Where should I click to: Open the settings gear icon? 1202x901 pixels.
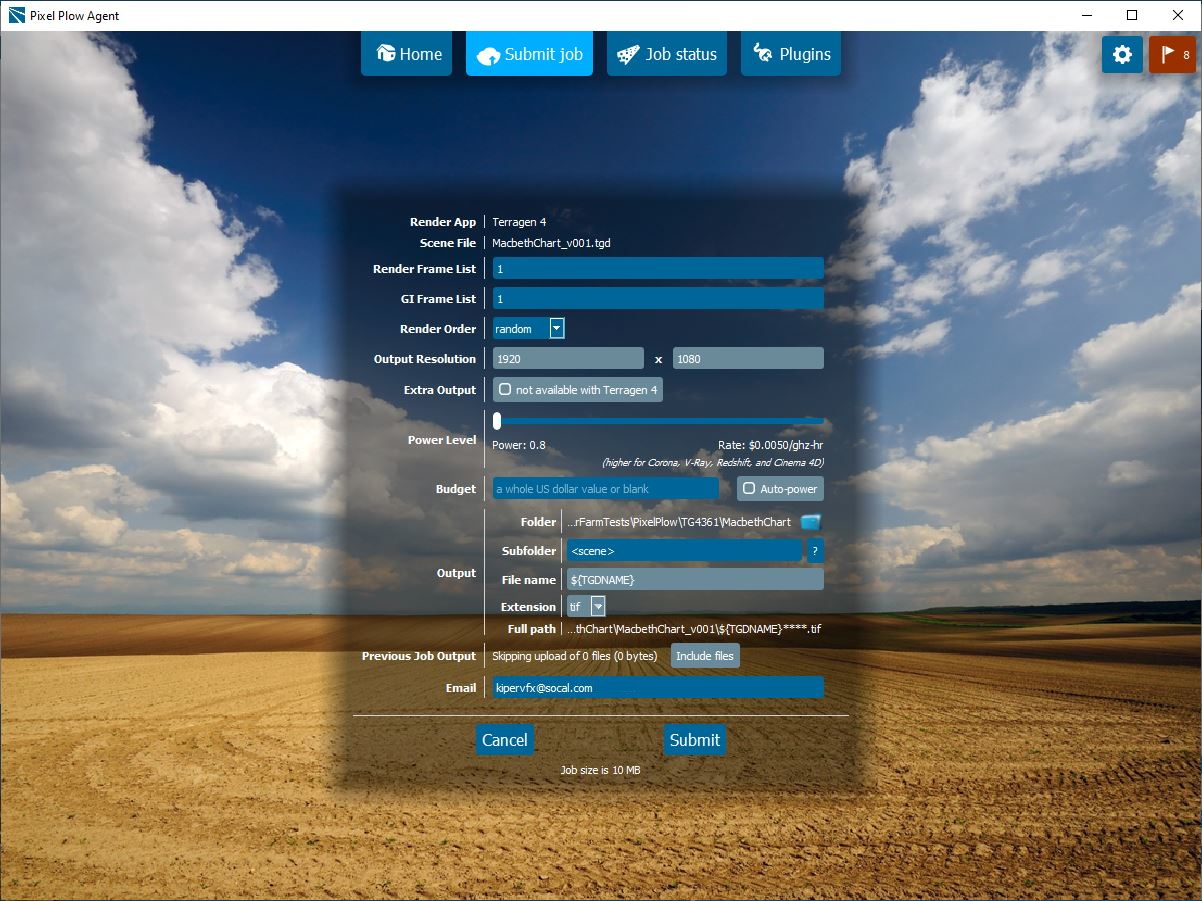1122,55
